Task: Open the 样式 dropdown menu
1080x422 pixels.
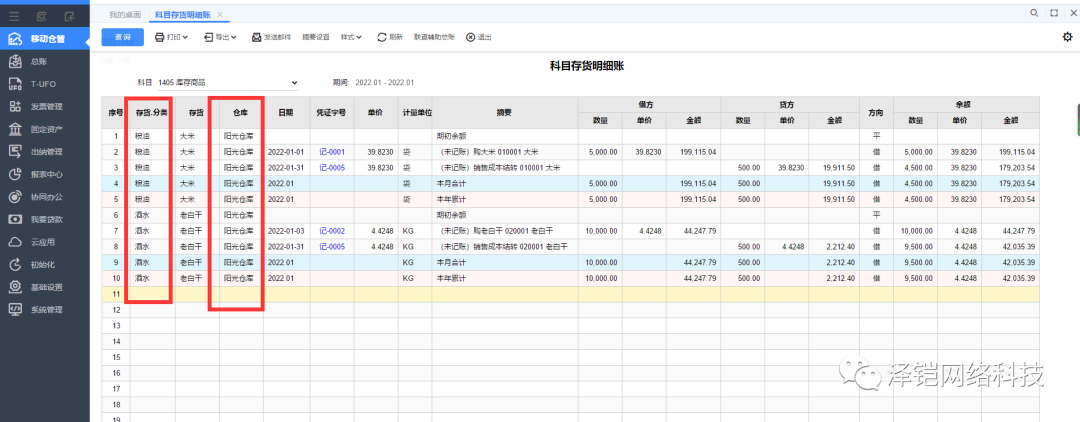Action: pos(351,37)
